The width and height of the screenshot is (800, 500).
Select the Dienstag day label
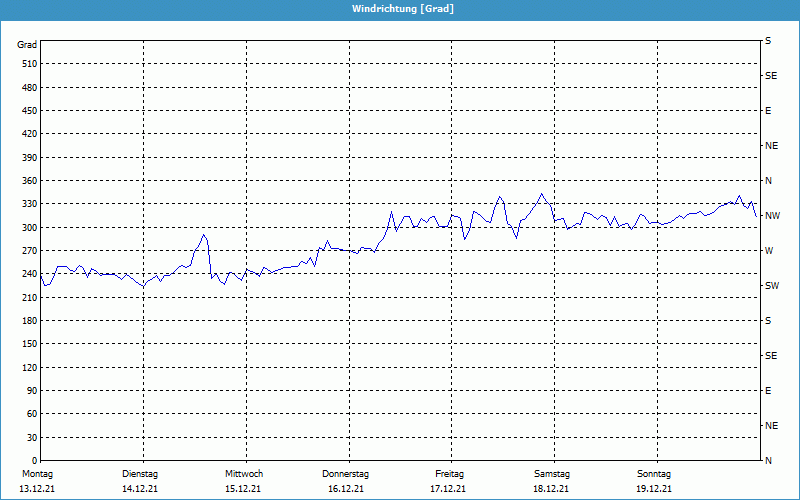click(140, 473)
